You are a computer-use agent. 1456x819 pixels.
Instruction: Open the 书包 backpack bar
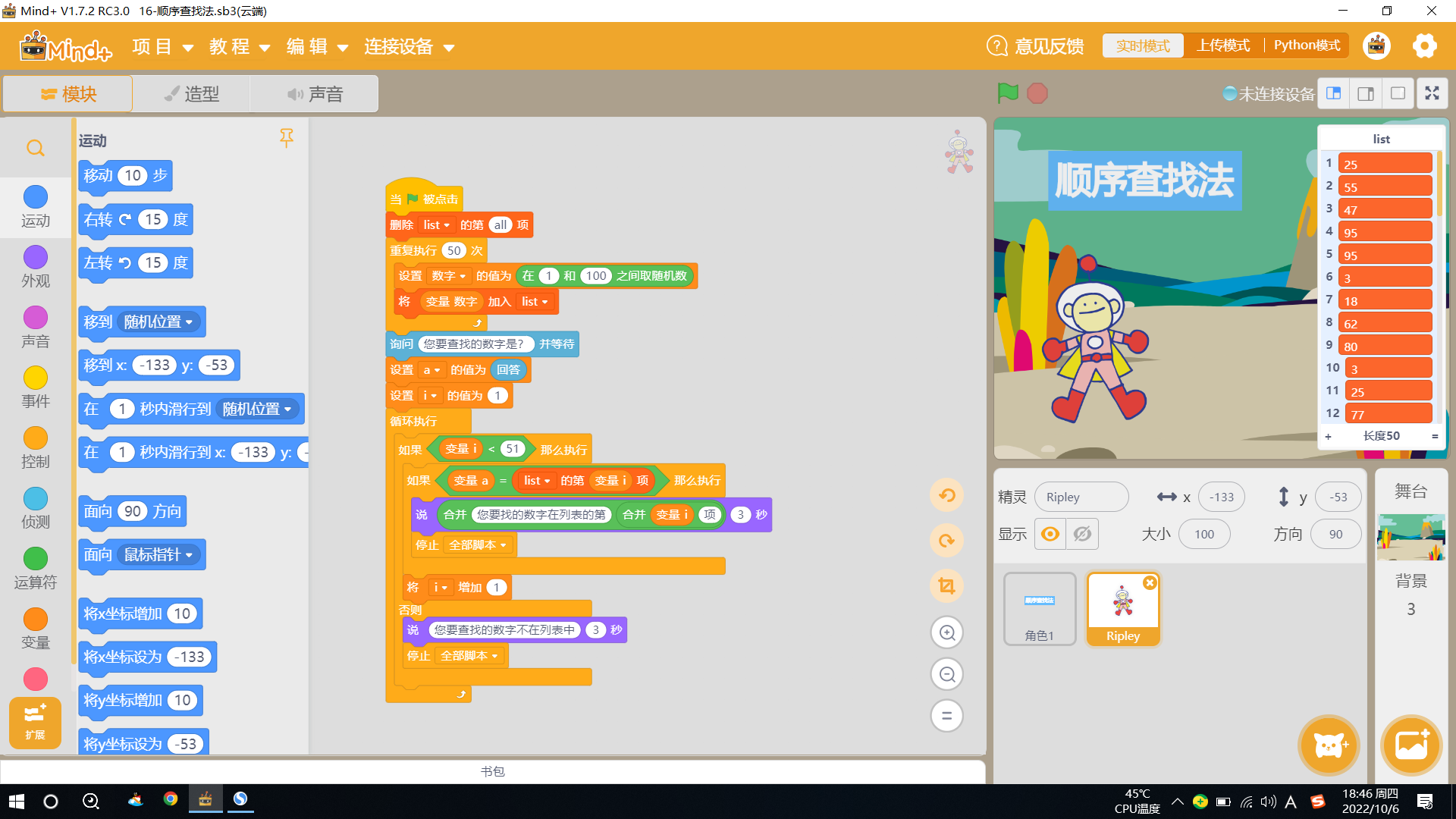493,771
